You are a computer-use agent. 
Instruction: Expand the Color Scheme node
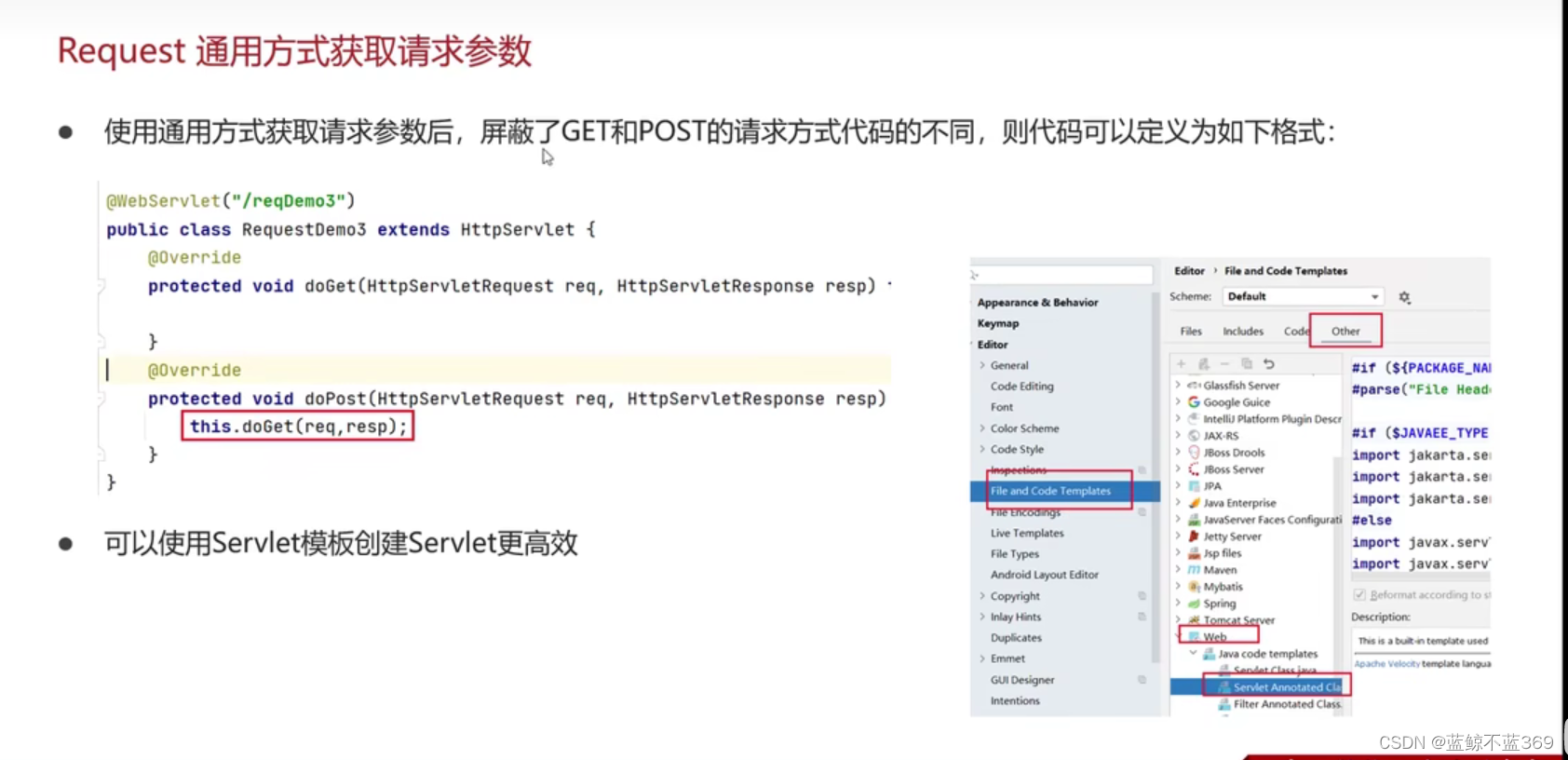point(982,428)
